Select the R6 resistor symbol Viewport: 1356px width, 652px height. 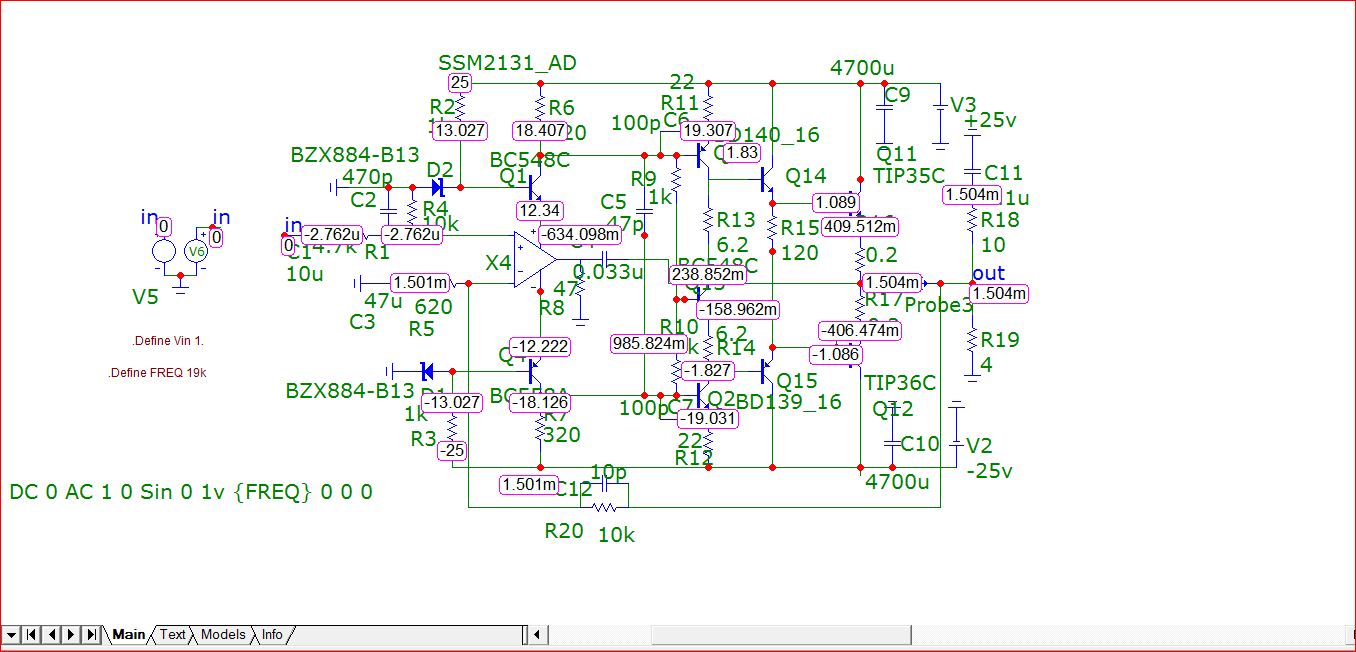click(x=540, y=107)
